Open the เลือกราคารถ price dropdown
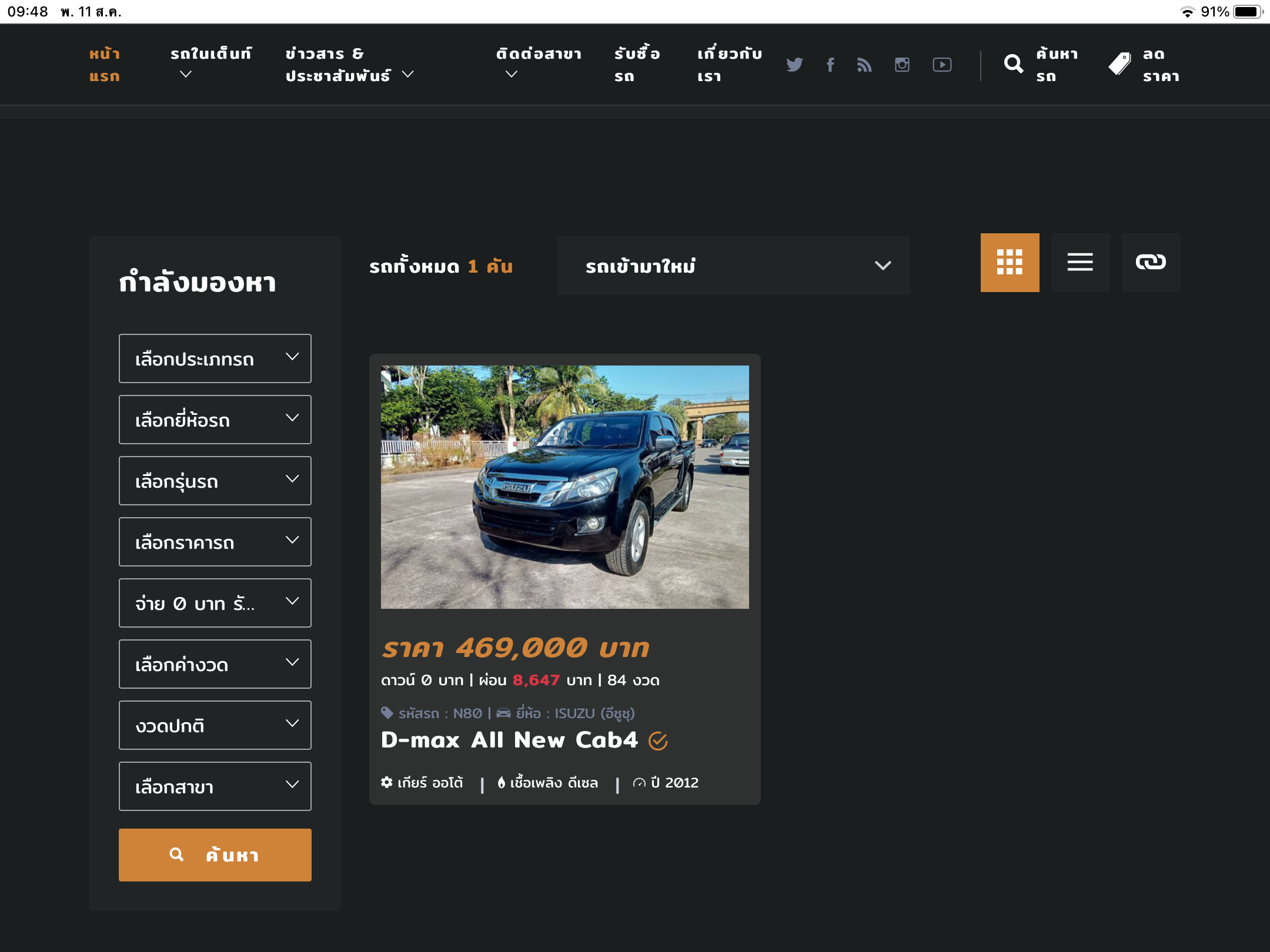 [x=215, y=542]
